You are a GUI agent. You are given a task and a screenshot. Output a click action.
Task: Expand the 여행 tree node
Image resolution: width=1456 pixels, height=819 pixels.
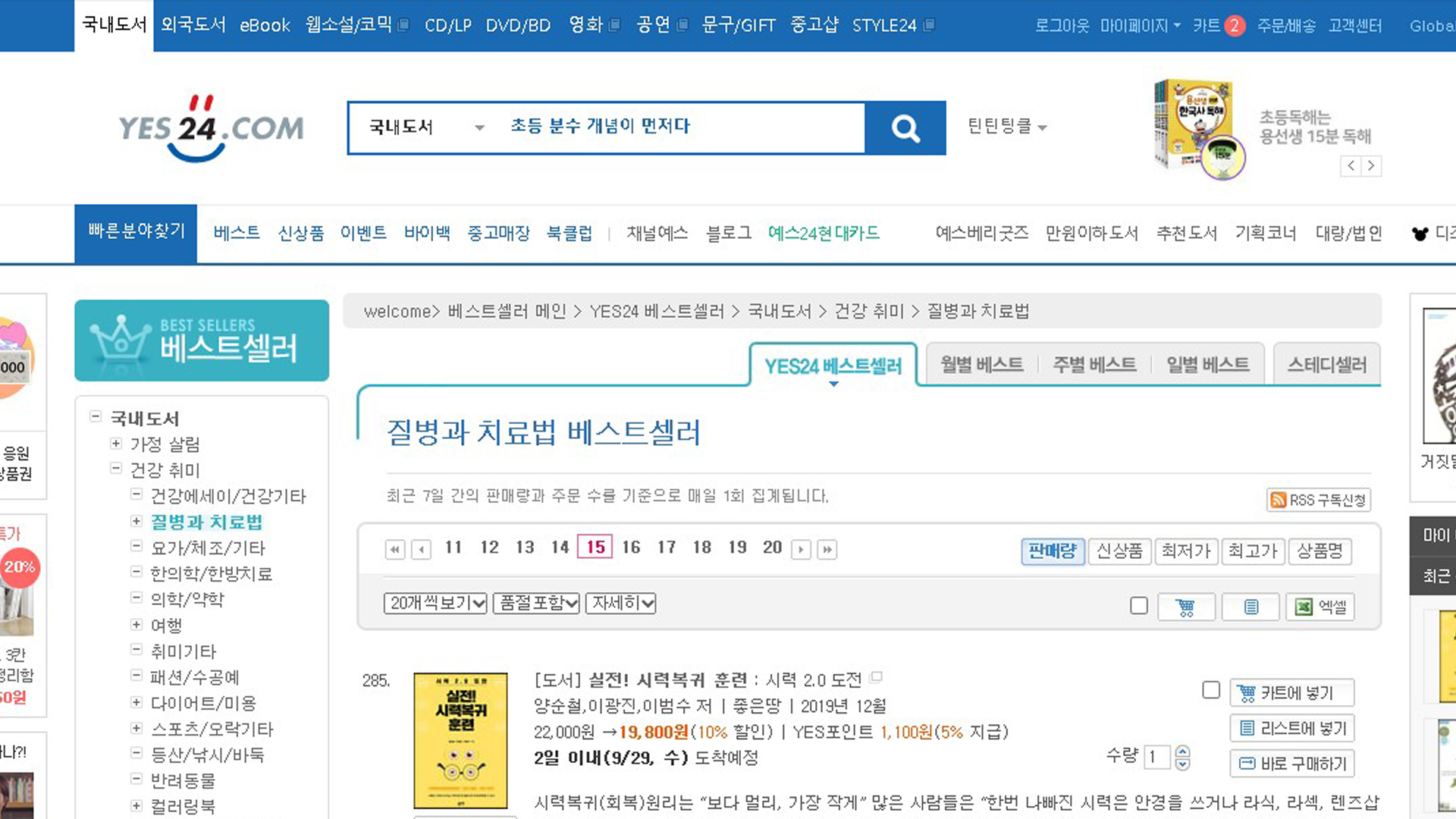136,625
